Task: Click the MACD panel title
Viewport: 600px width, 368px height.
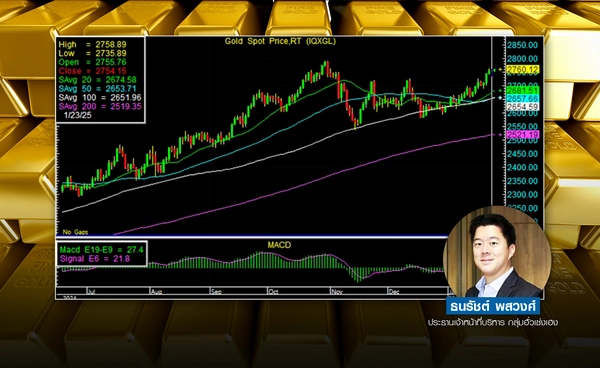Action: pyautogui.click(x=279, y=245)
